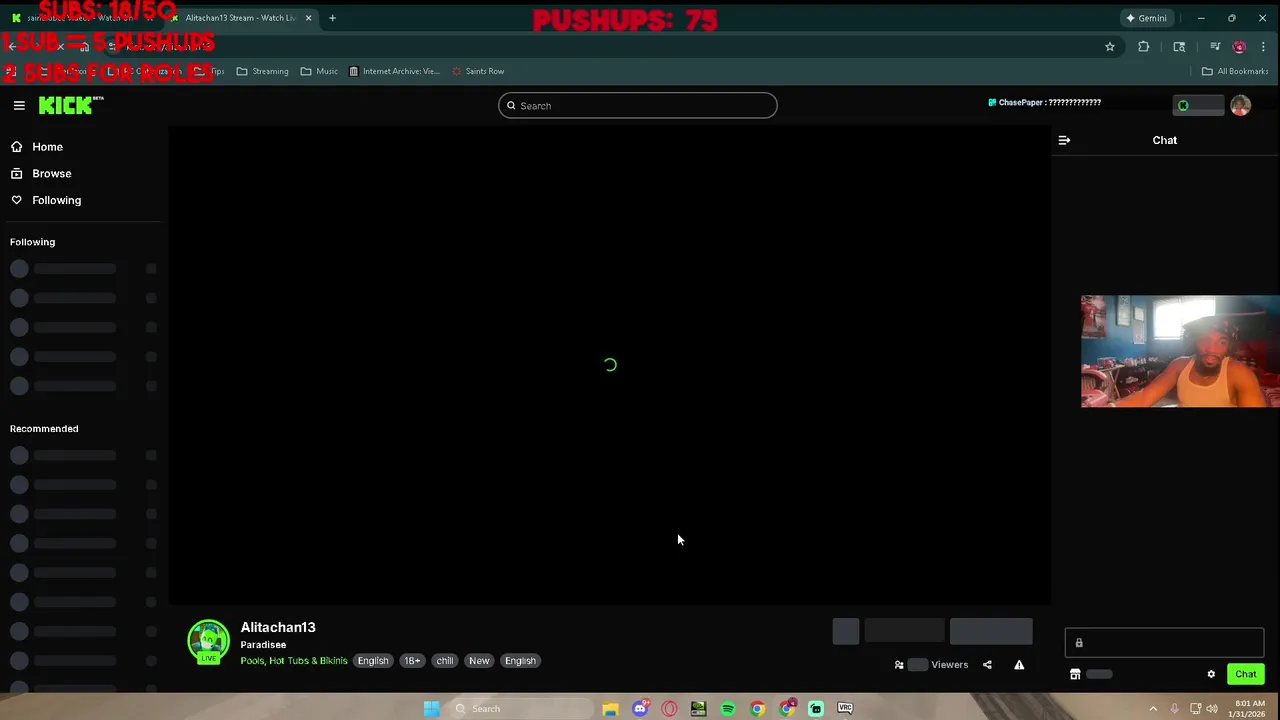Image resolution: width=1280 pixels, height=720 pixels.
Task: Expand the All Bookmarks folder
Action: coord(1235,71)
